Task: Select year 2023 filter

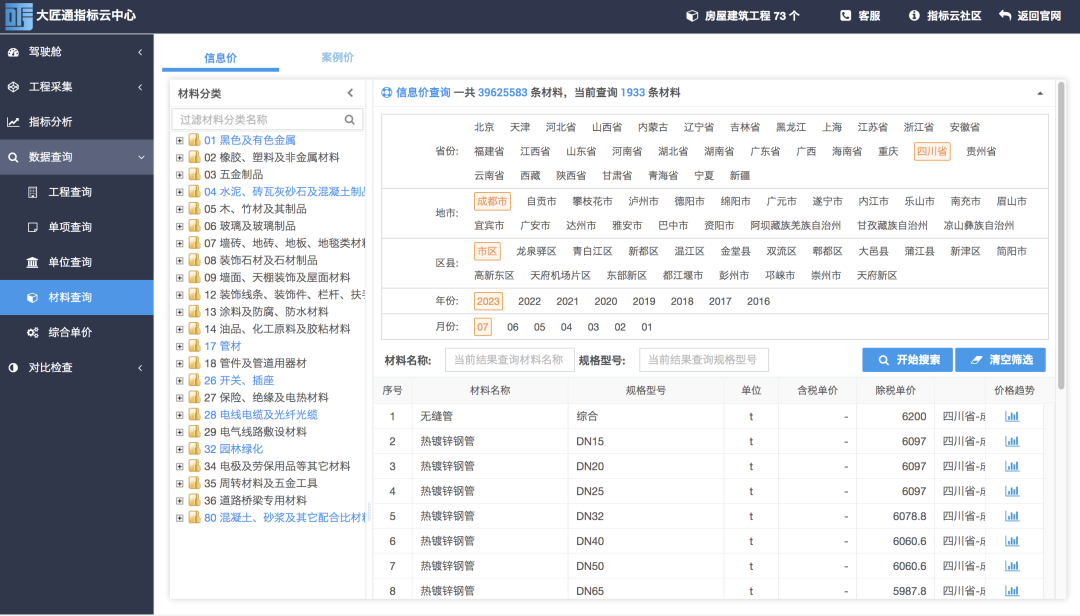Action: [488, 301]
